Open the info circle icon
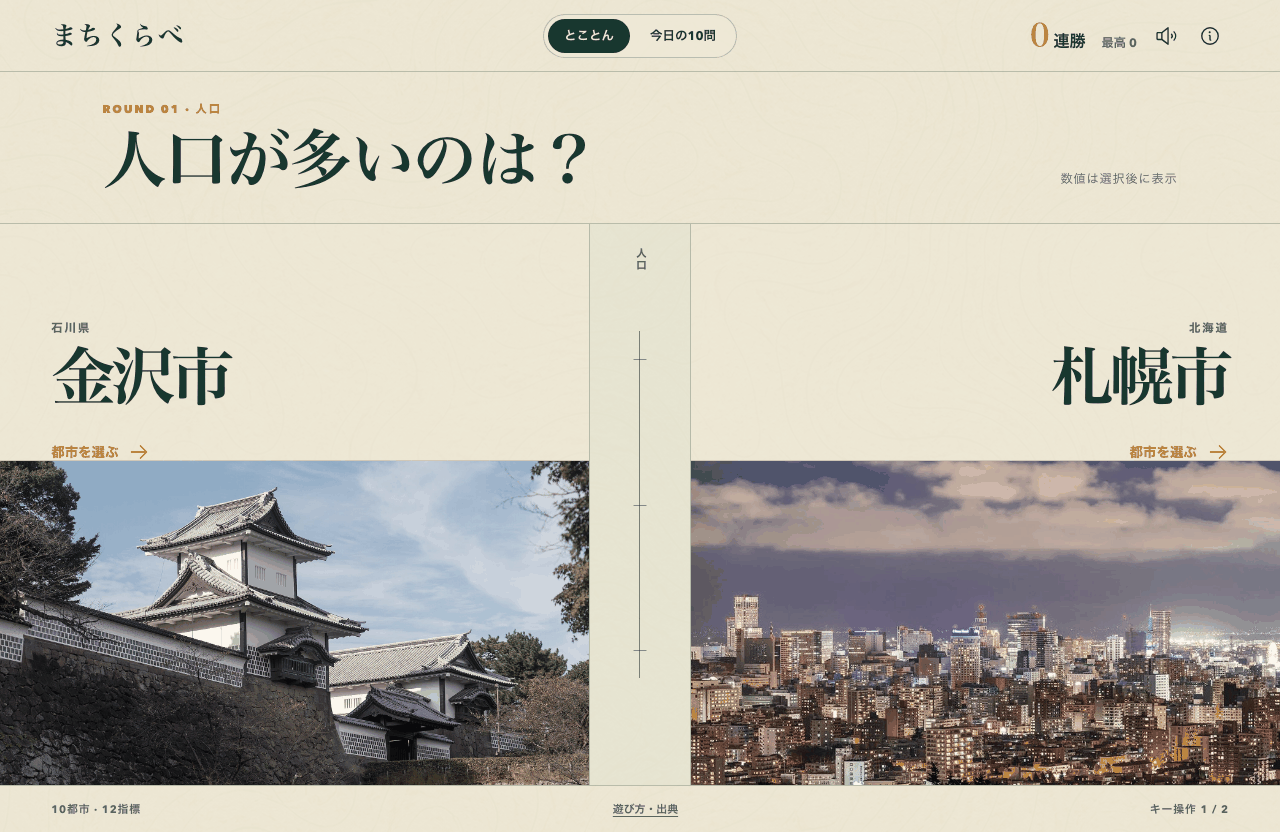The height and width of the screenshot is (832, 1280). [x=1210, y=36]
